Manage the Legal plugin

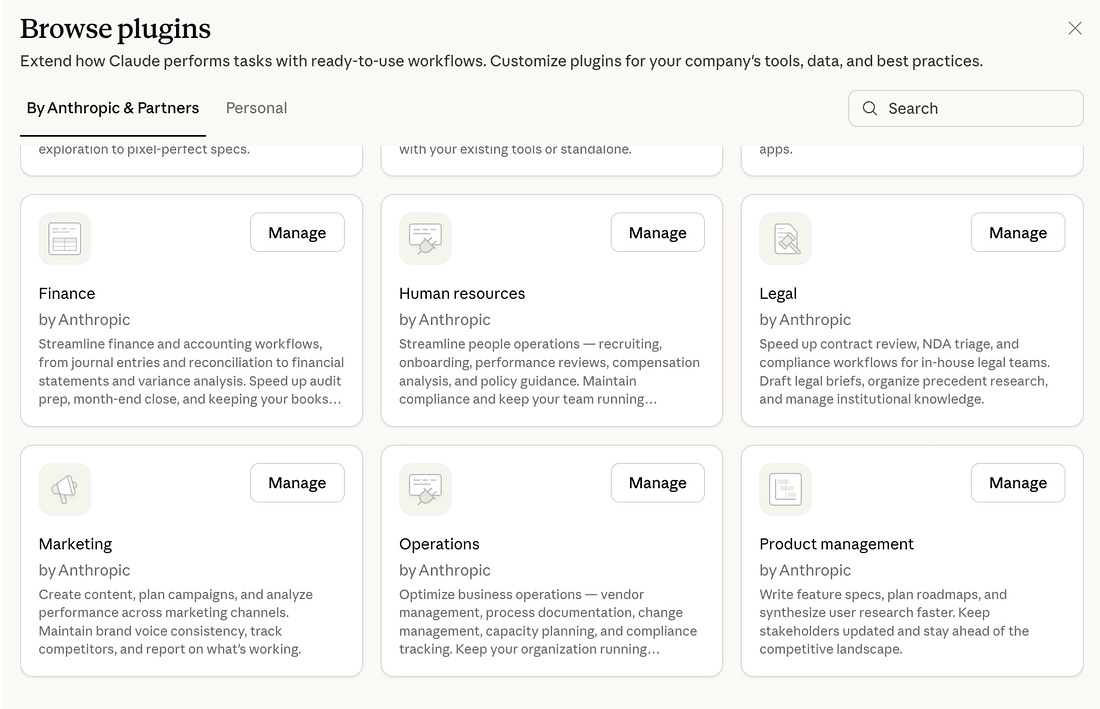click(x=1018, y=232)
